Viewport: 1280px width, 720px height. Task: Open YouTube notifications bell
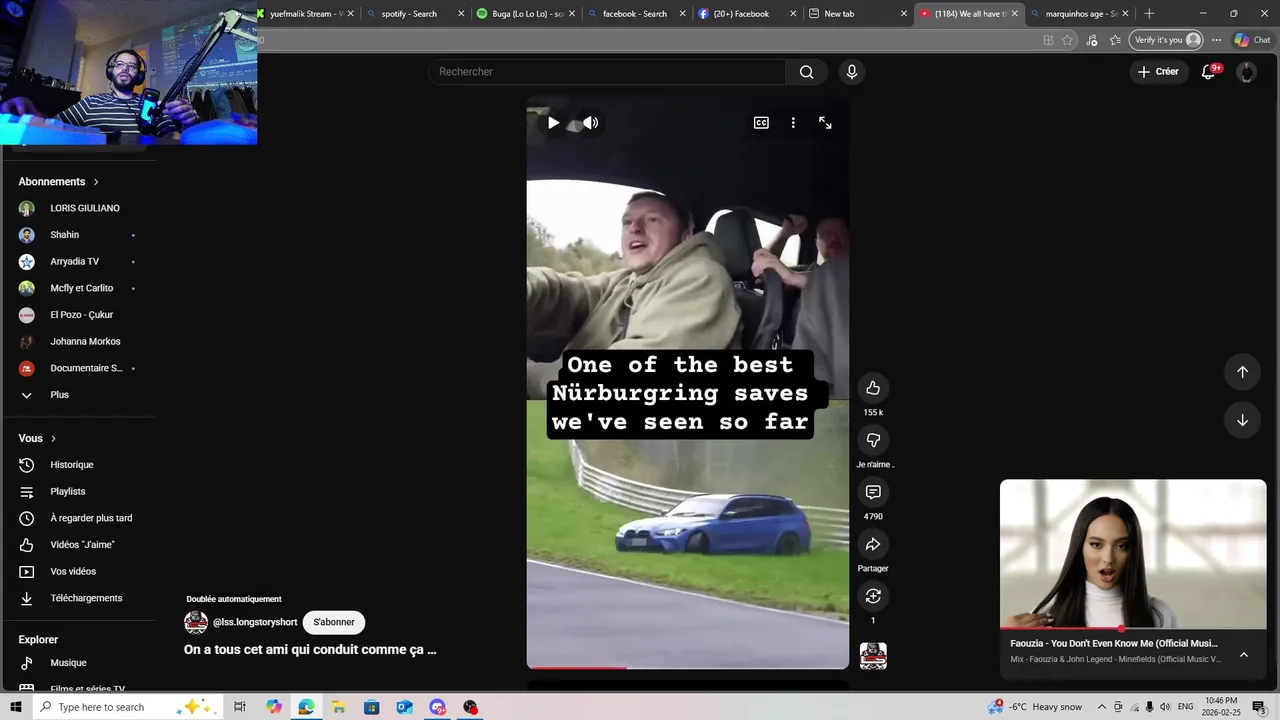tap(1208, 72)
